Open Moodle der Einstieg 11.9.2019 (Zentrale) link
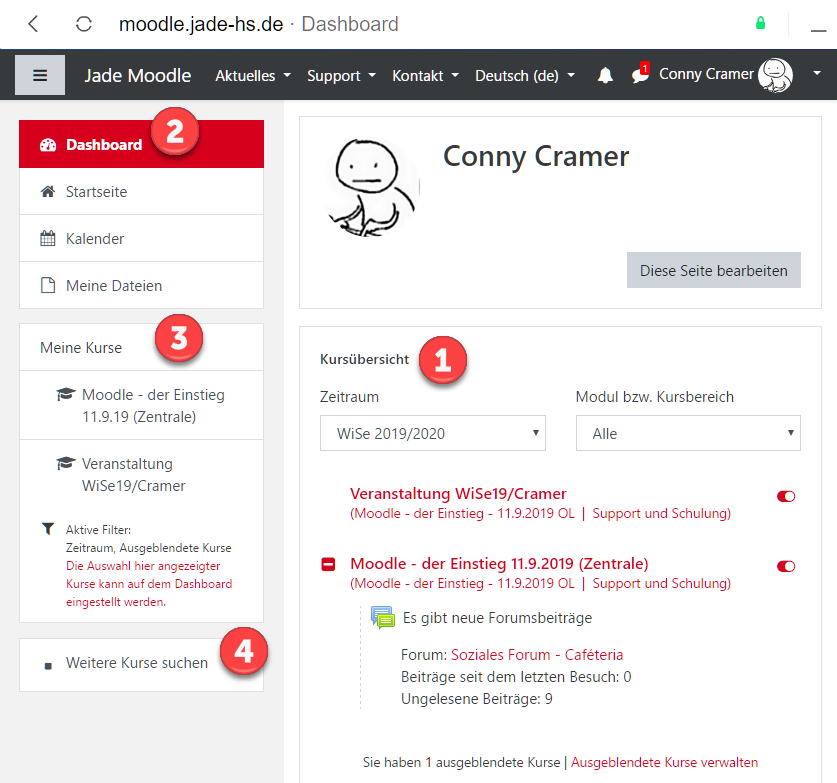837x783 pixels. [499, 564]
